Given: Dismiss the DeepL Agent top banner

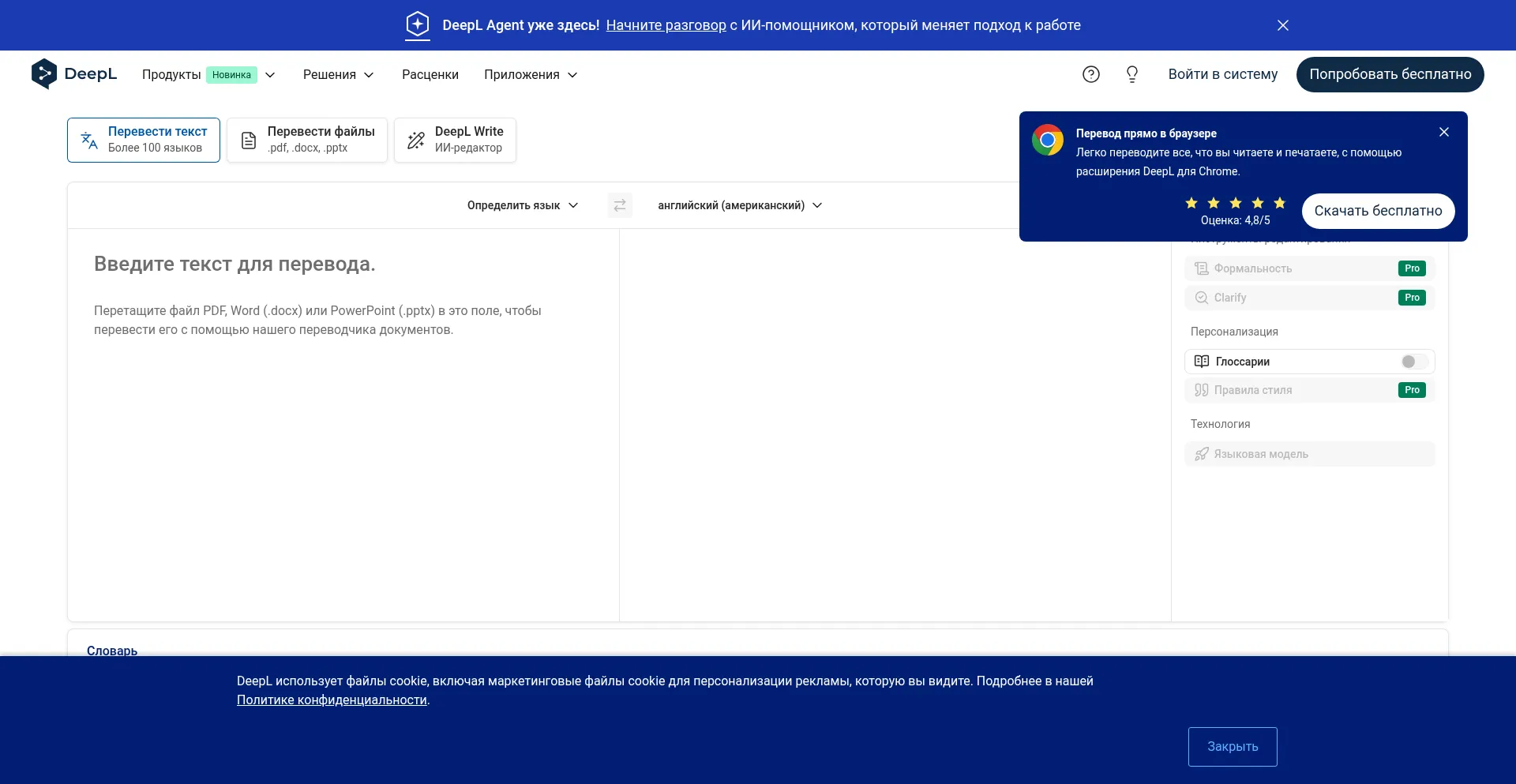Looking at the screenshot, I should coord(1282,25).
